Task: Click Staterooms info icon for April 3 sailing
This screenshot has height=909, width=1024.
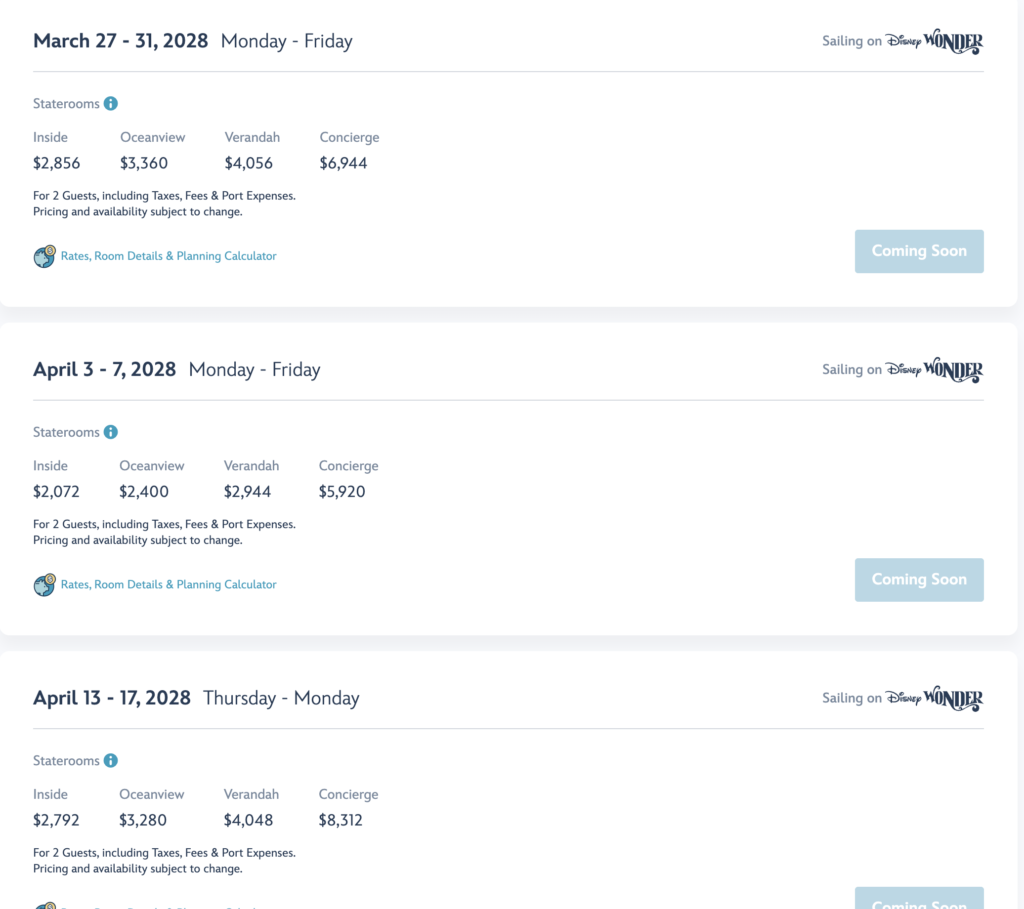Action: pyautogui.click(x=111, y=432)
